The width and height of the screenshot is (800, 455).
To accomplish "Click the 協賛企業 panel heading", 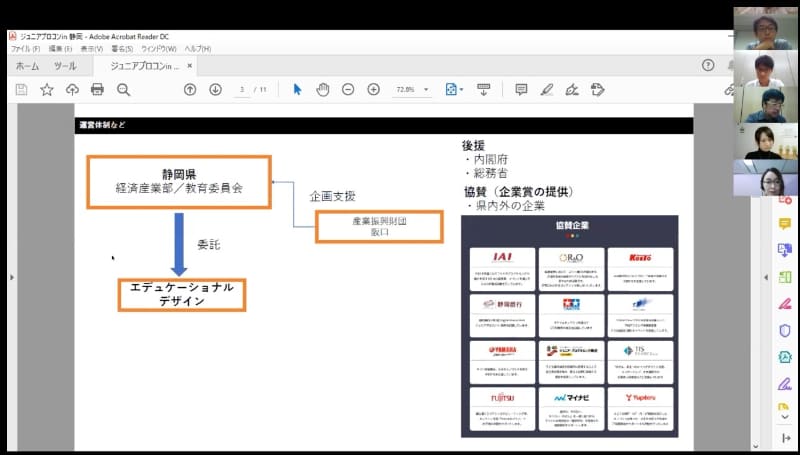I will point(572,225).
